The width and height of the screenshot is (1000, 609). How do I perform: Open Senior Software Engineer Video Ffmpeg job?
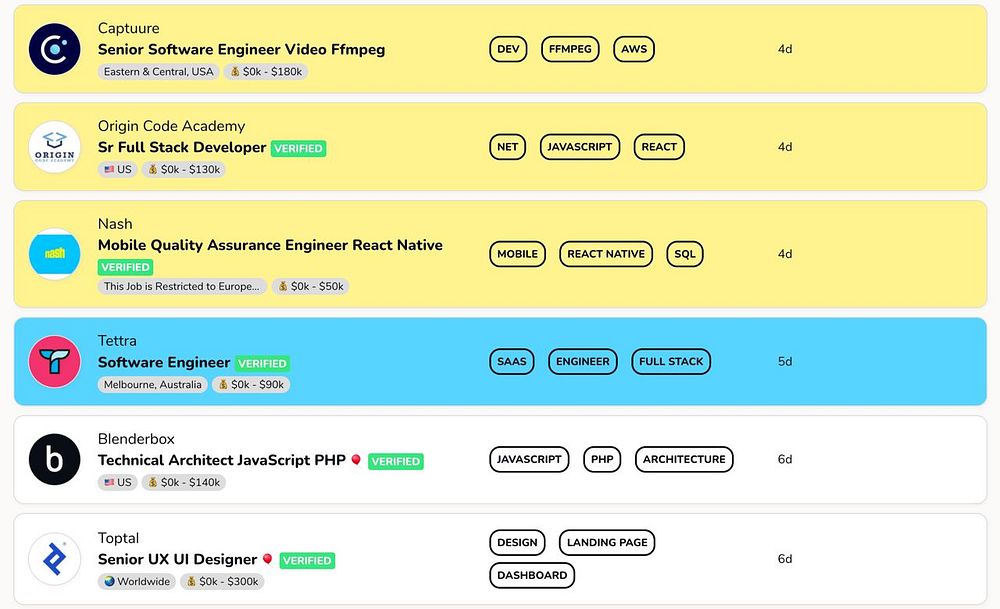click(x=241, y=49)
